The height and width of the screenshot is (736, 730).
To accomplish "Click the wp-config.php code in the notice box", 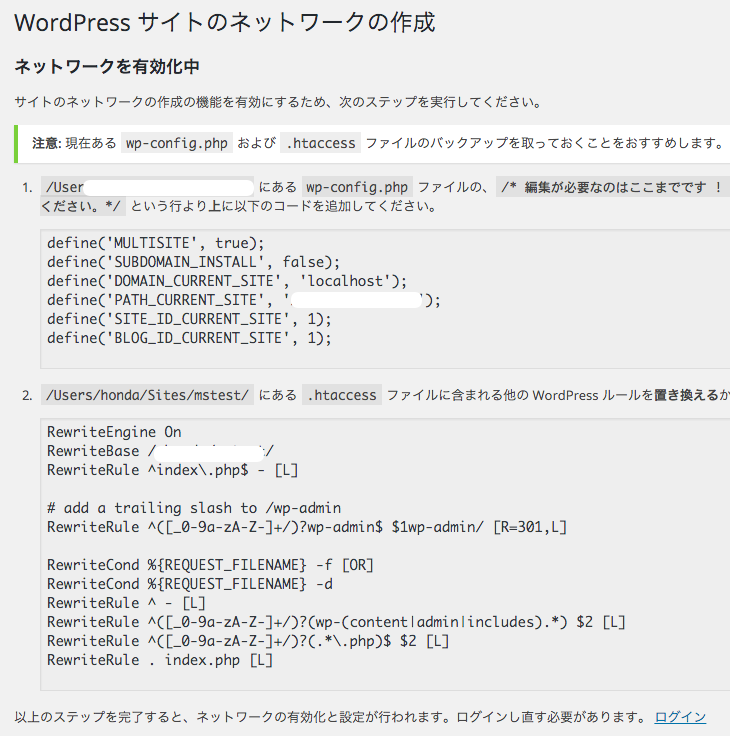I will [x=177, y=143].
